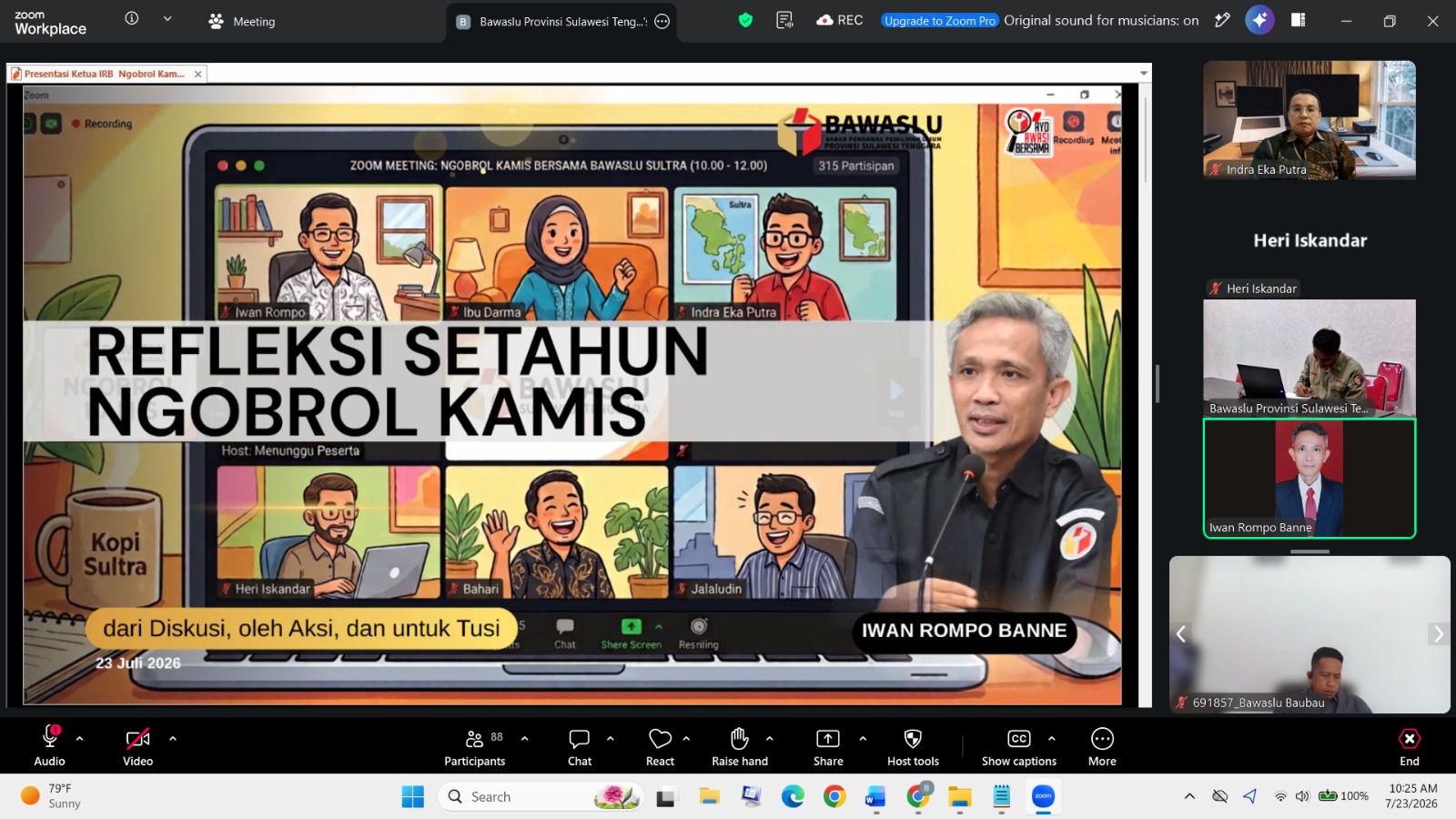1456x819 pixels.
Task: Switch to the Meeting tab
Action: [241, 21]
